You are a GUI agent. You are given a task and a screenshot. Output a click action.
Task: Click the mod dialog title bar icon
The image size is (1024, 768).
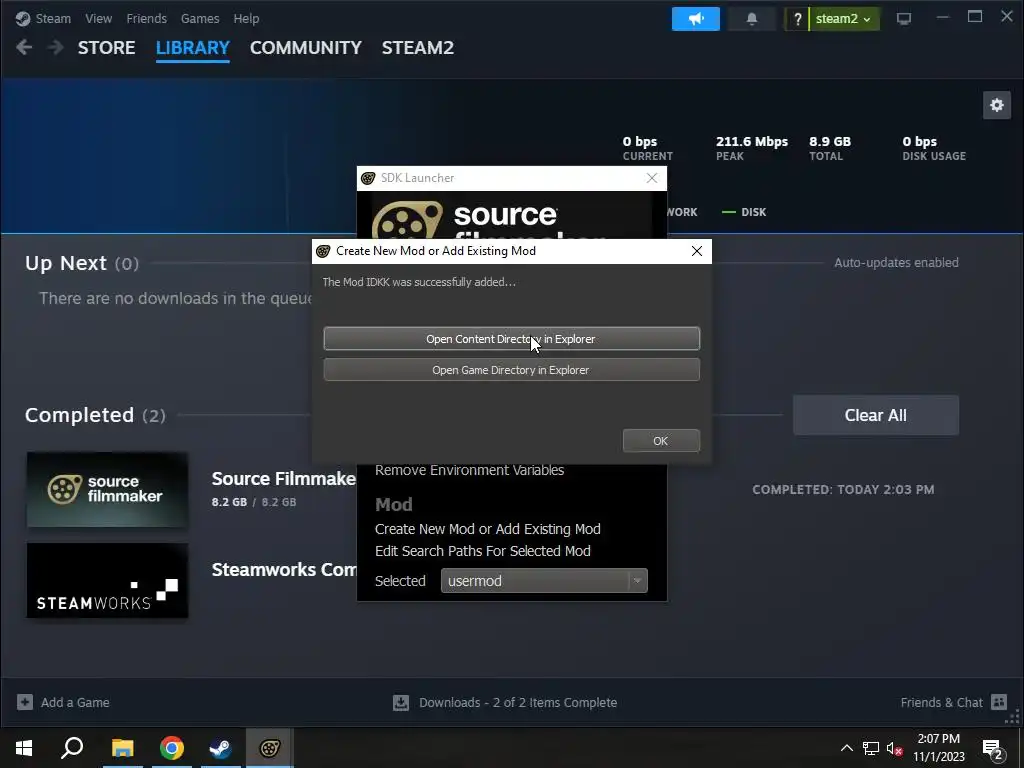(323, 251)
